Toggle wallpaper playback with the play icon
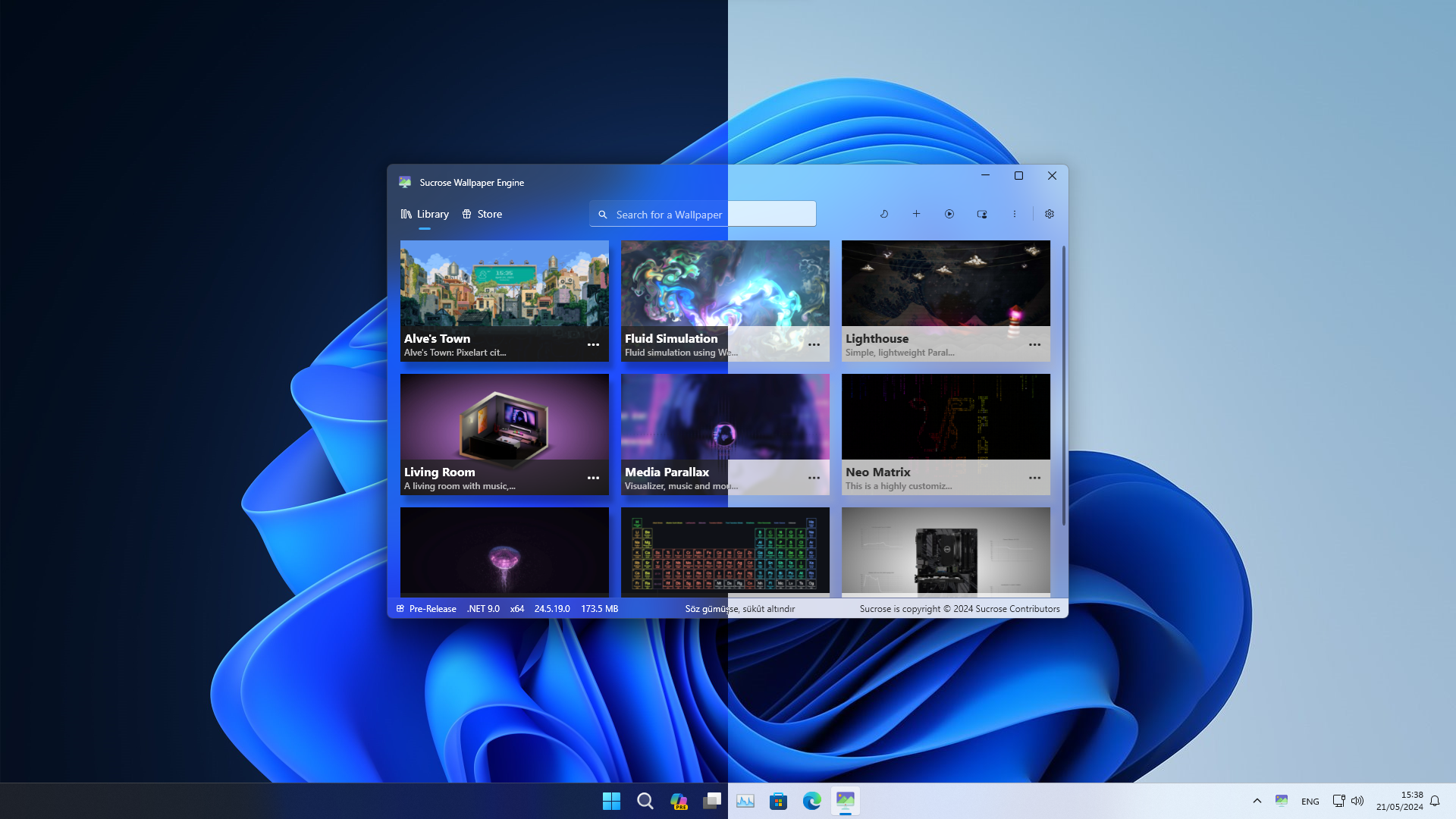1456x819 pixels. click(949, 214)
